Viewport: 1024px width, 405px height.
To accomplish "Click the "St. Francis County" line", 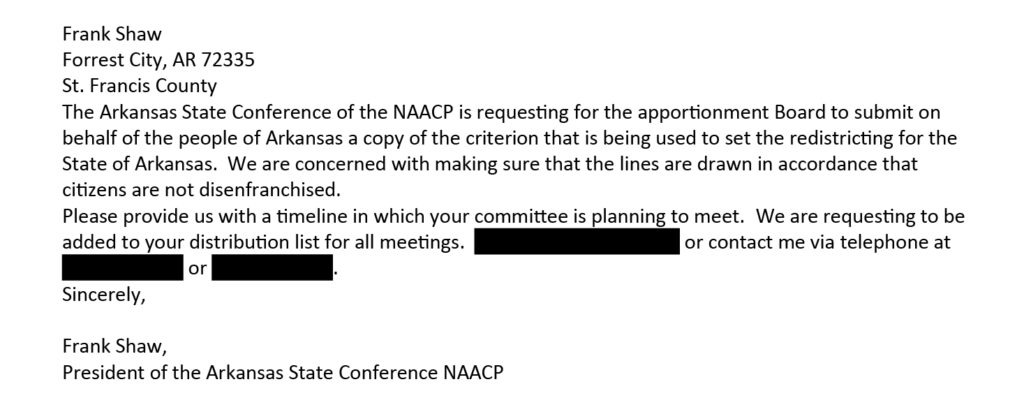I will tap(139, 86).
